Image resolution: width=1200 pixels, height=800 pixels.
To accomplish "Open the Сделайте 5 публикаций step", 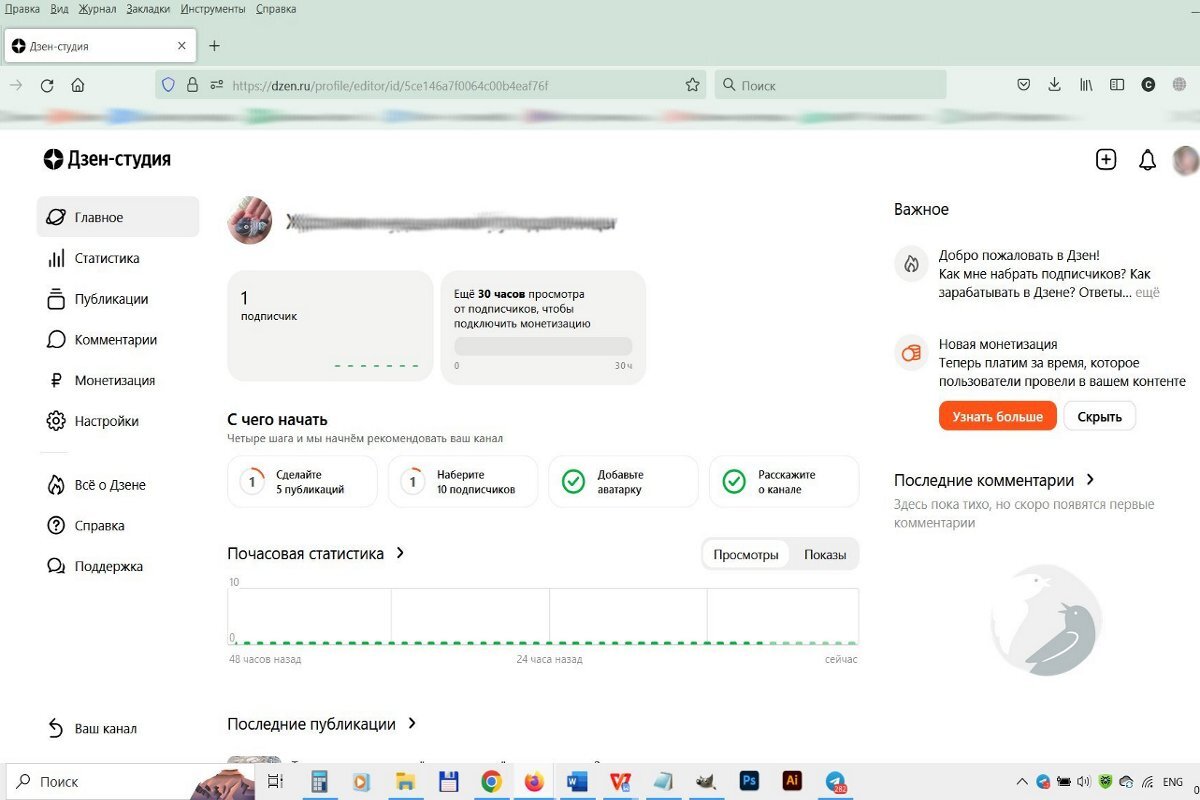I will [x=302, y=482].
